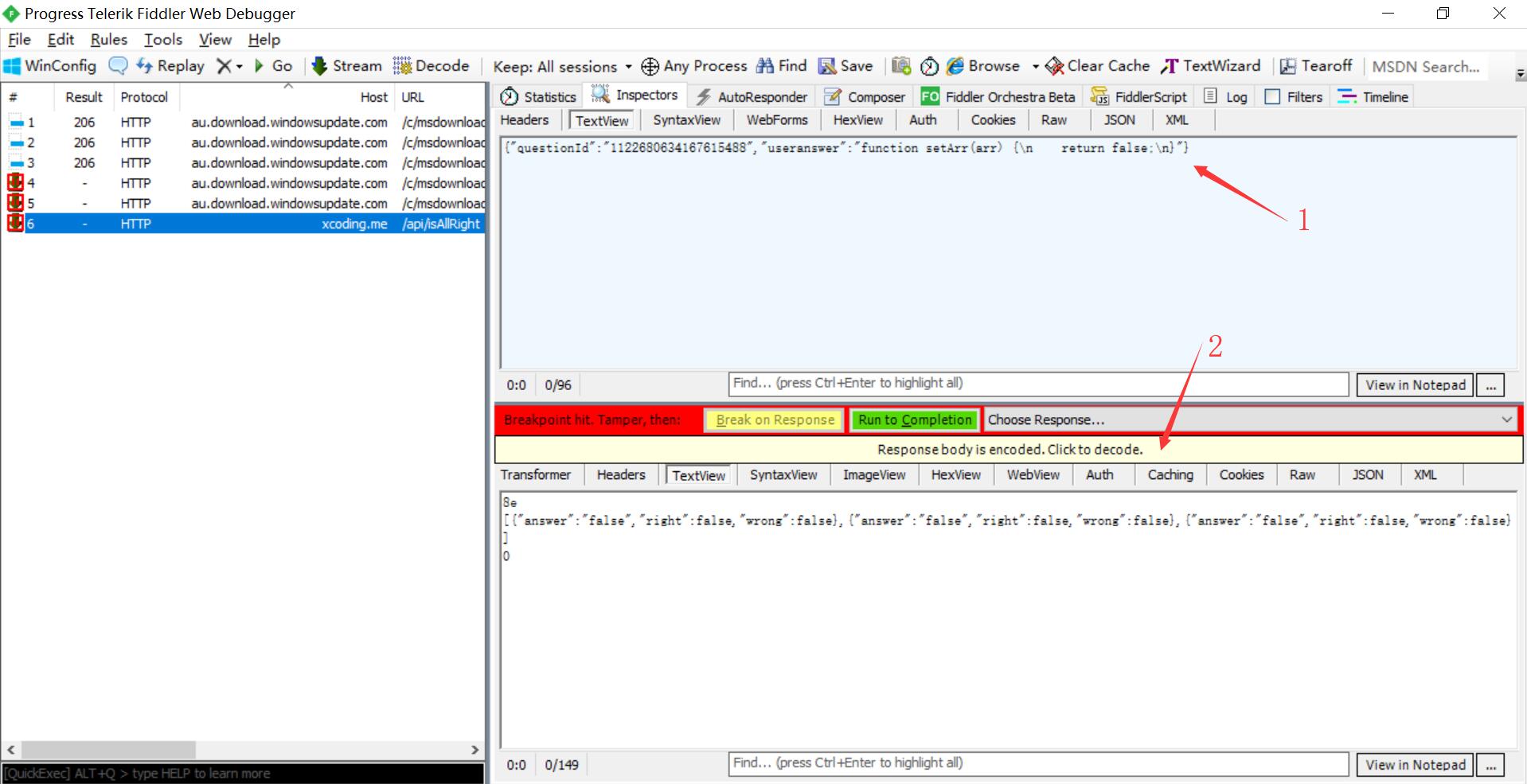
Task: Click the Go resume button
Action: tap(273, 66)
